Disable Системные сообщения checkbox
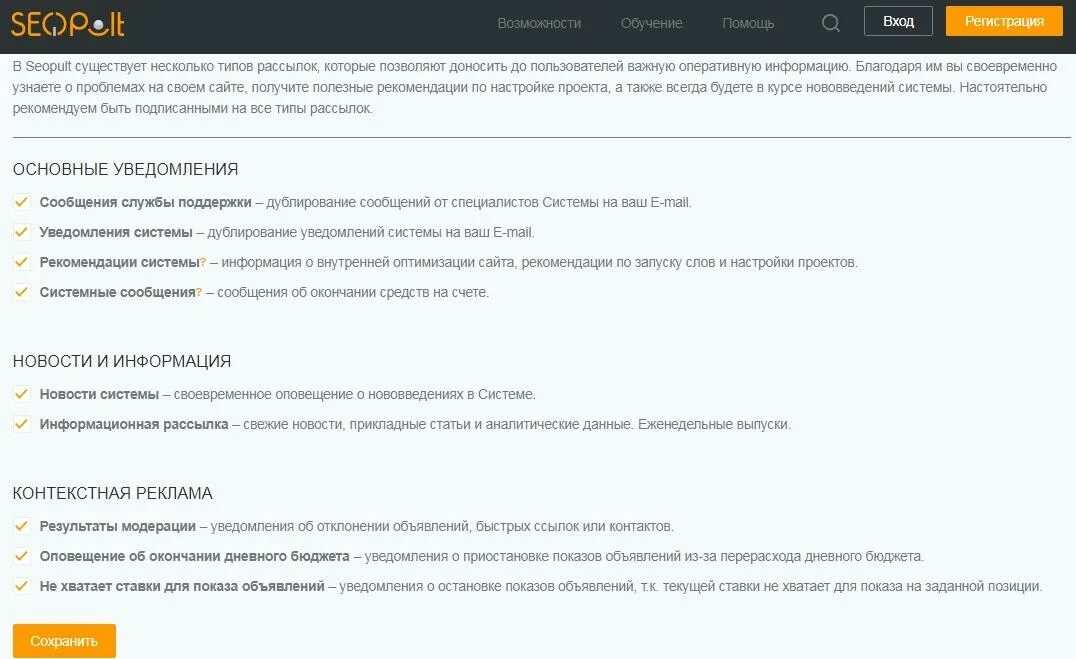Screen dimensions: 1076x659 pyautogui.click(x=21, y=292)
